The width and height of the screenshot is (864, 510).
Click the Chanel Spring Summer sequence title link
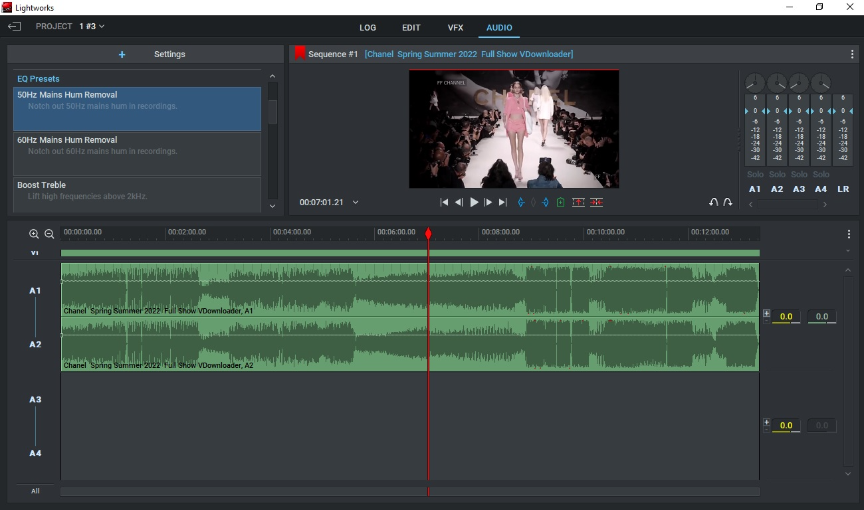(x=469, y=54)
